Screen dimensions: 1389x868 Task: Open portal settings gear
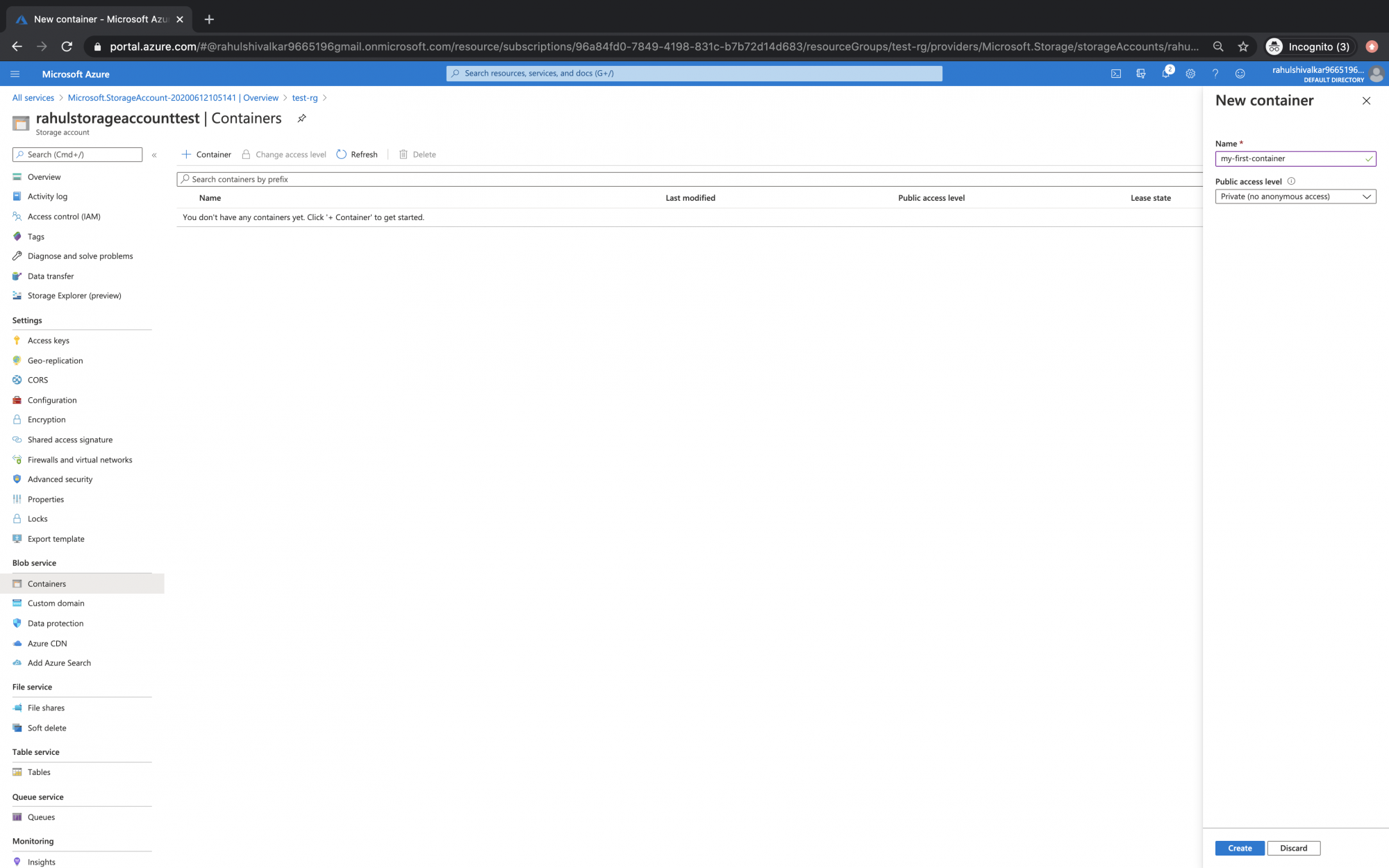1190,73
